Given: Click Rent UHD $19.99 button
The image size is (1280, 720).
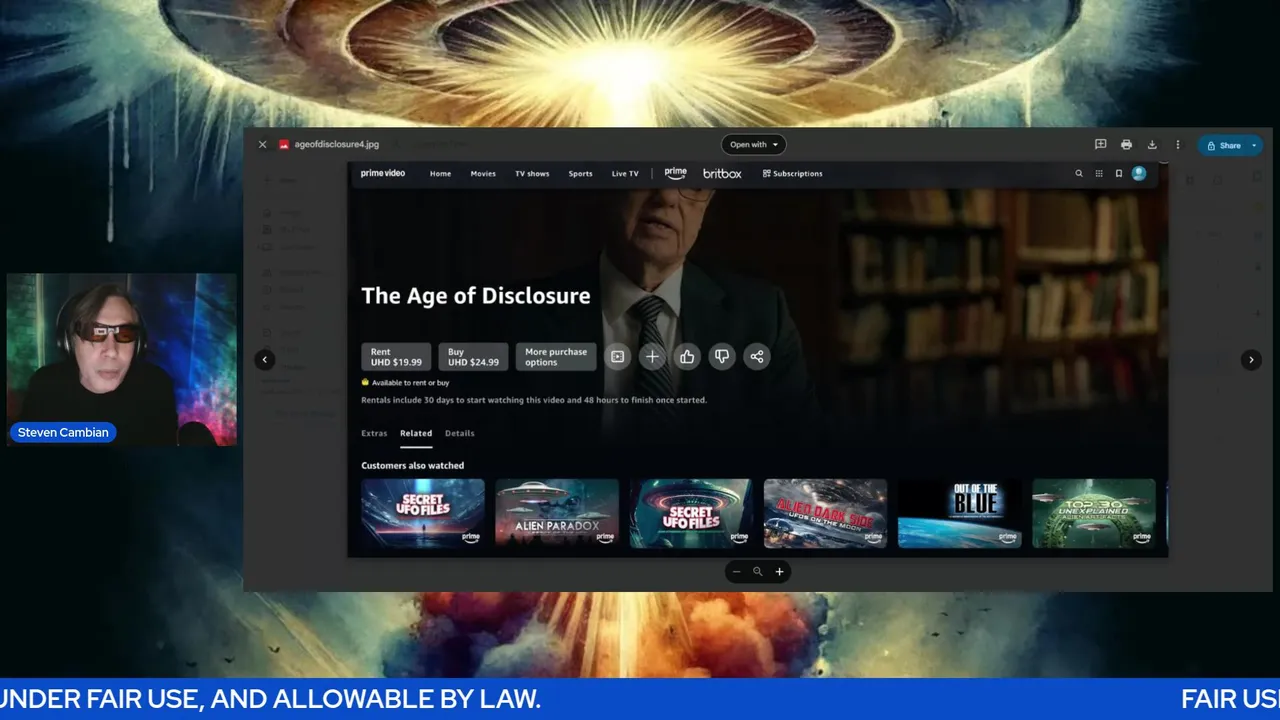Looking at the screenshot, I should point(396,357).
